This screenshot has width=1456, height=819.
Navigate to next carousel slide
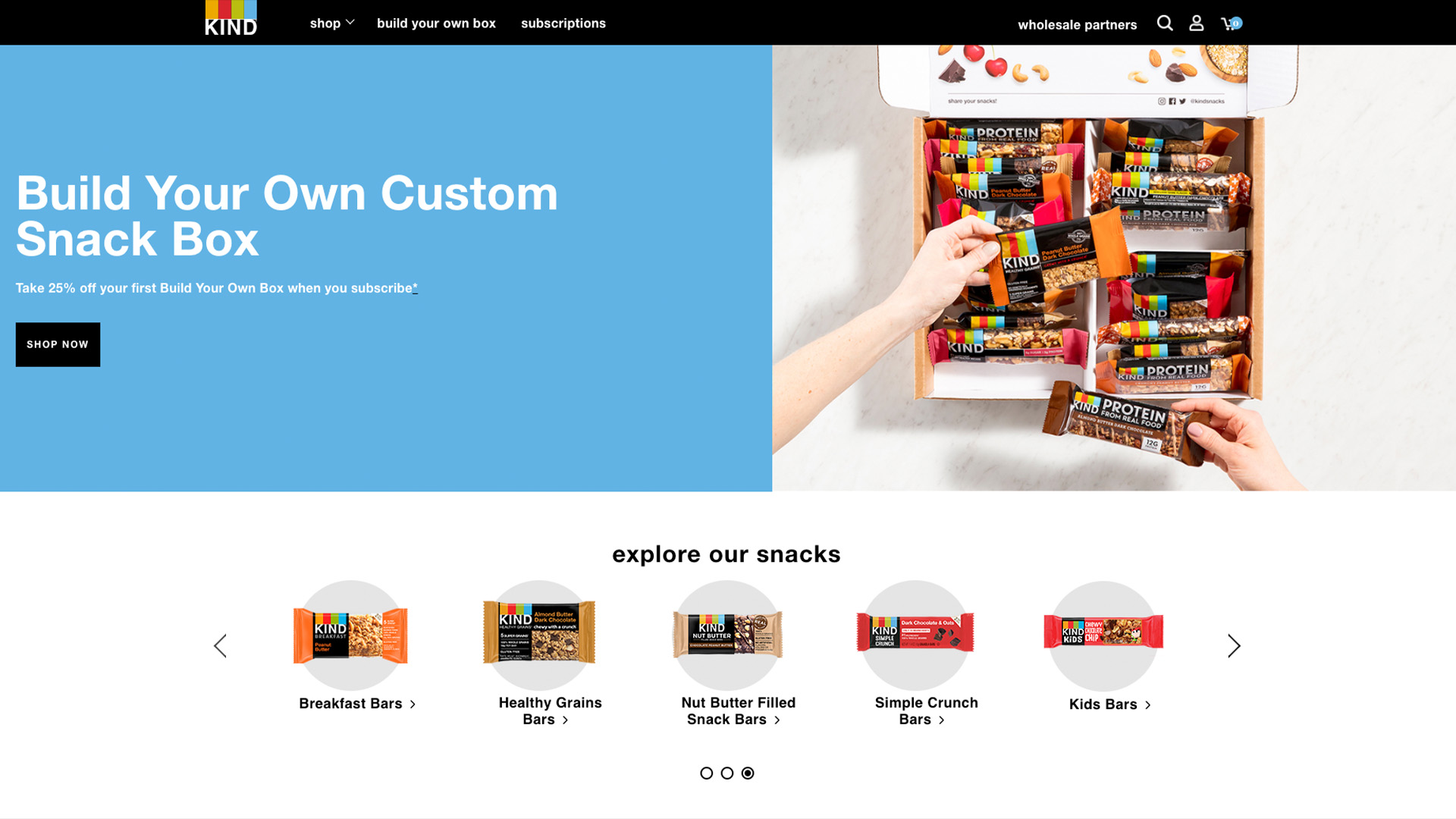(1233, 645)
